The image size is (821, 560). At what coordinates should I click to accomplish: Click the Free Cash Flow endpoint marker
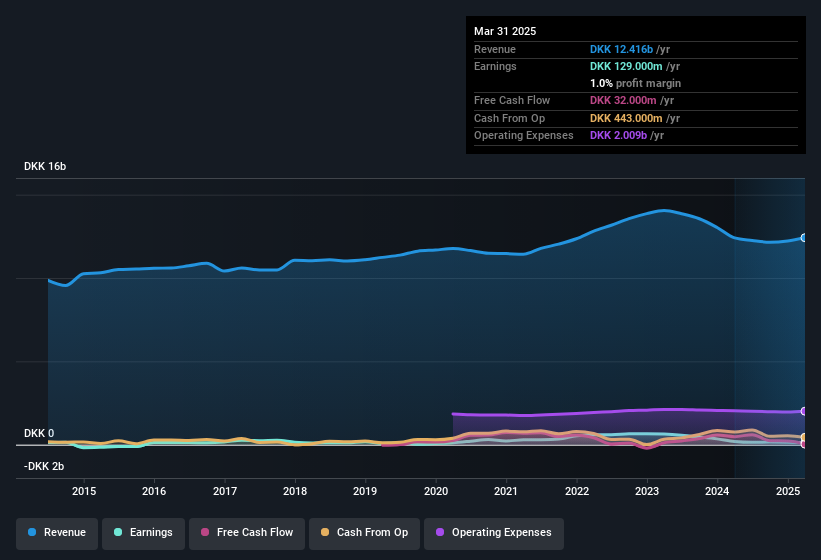coord(804,444)
